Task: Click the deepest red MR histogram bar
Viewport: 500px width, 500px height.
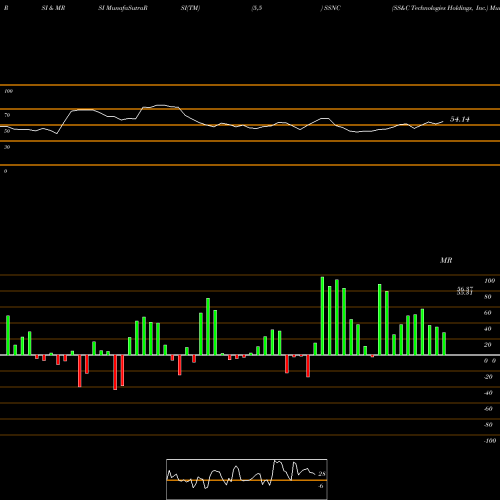Action: [x=115, y=372]
